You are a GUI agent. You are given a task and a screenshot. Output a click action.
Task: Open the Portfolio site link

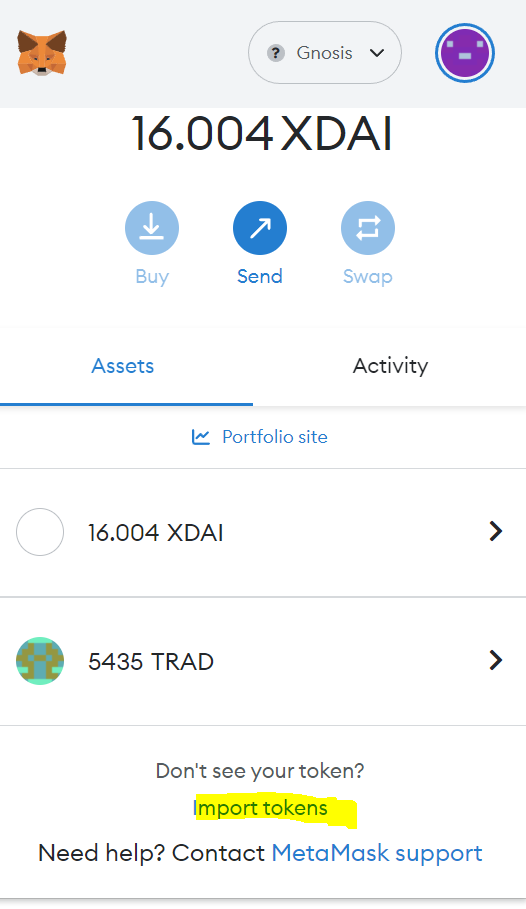(275, 437)
